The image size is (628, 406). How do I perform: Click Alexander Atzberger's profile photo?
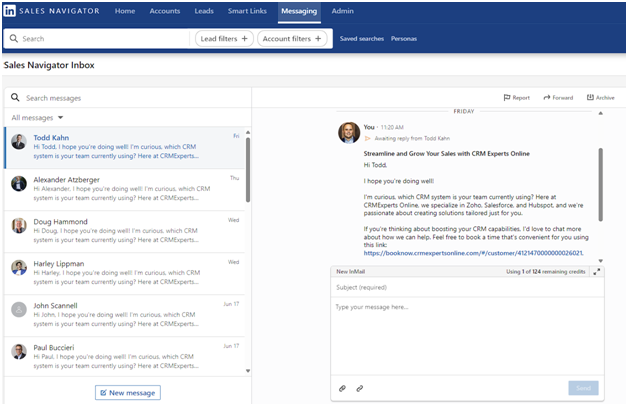[x=19, y=184]
